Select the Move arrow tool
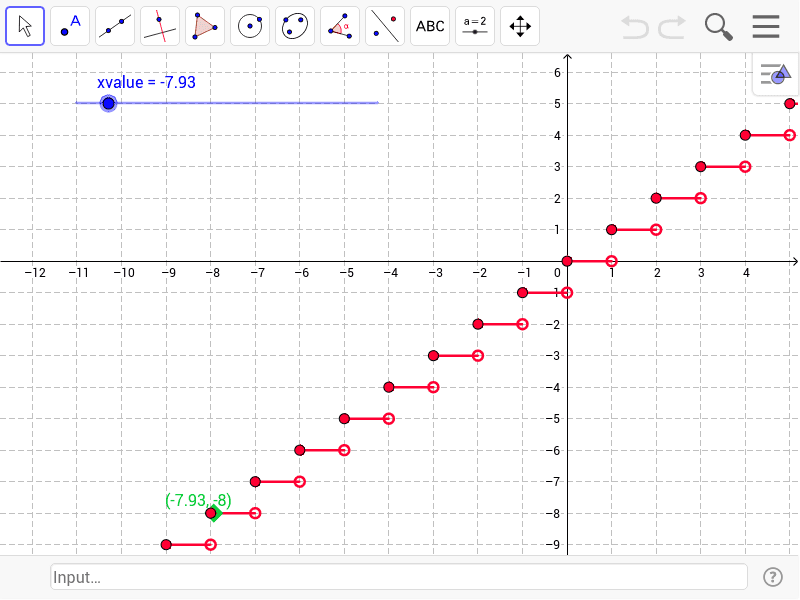Viewport: 800px width, 600px height. tap(25, 26)
